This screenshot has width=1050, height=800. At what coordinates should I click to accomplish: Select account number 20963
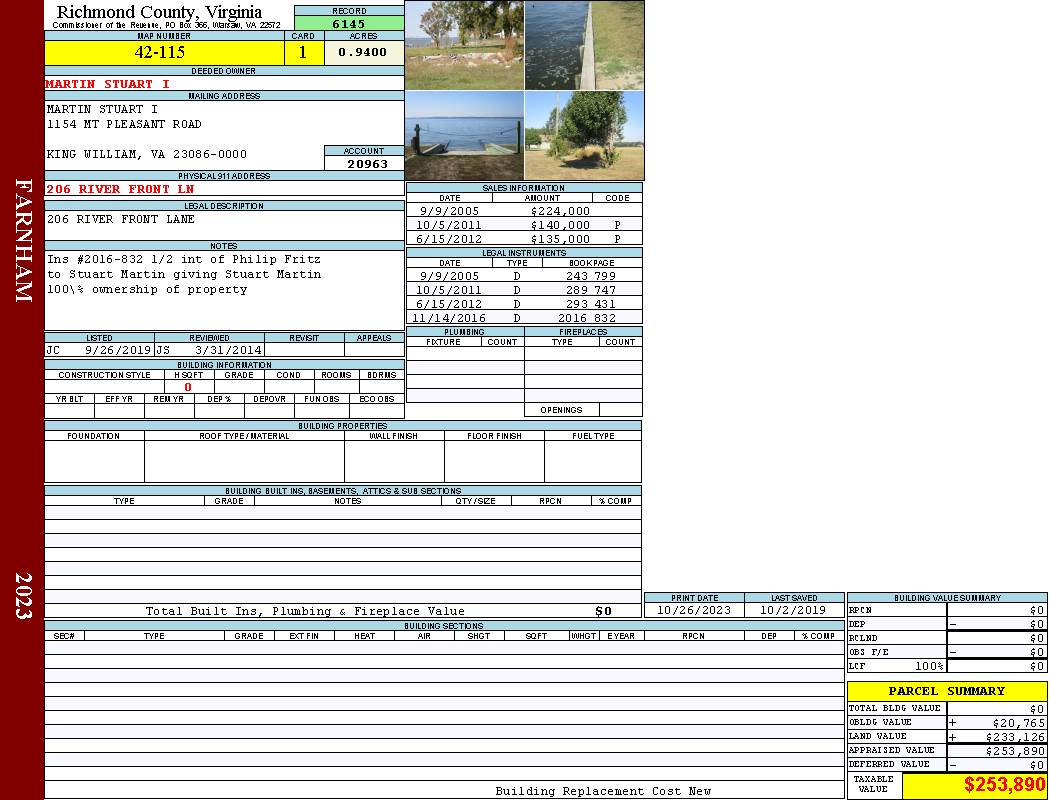pos(364,164)
